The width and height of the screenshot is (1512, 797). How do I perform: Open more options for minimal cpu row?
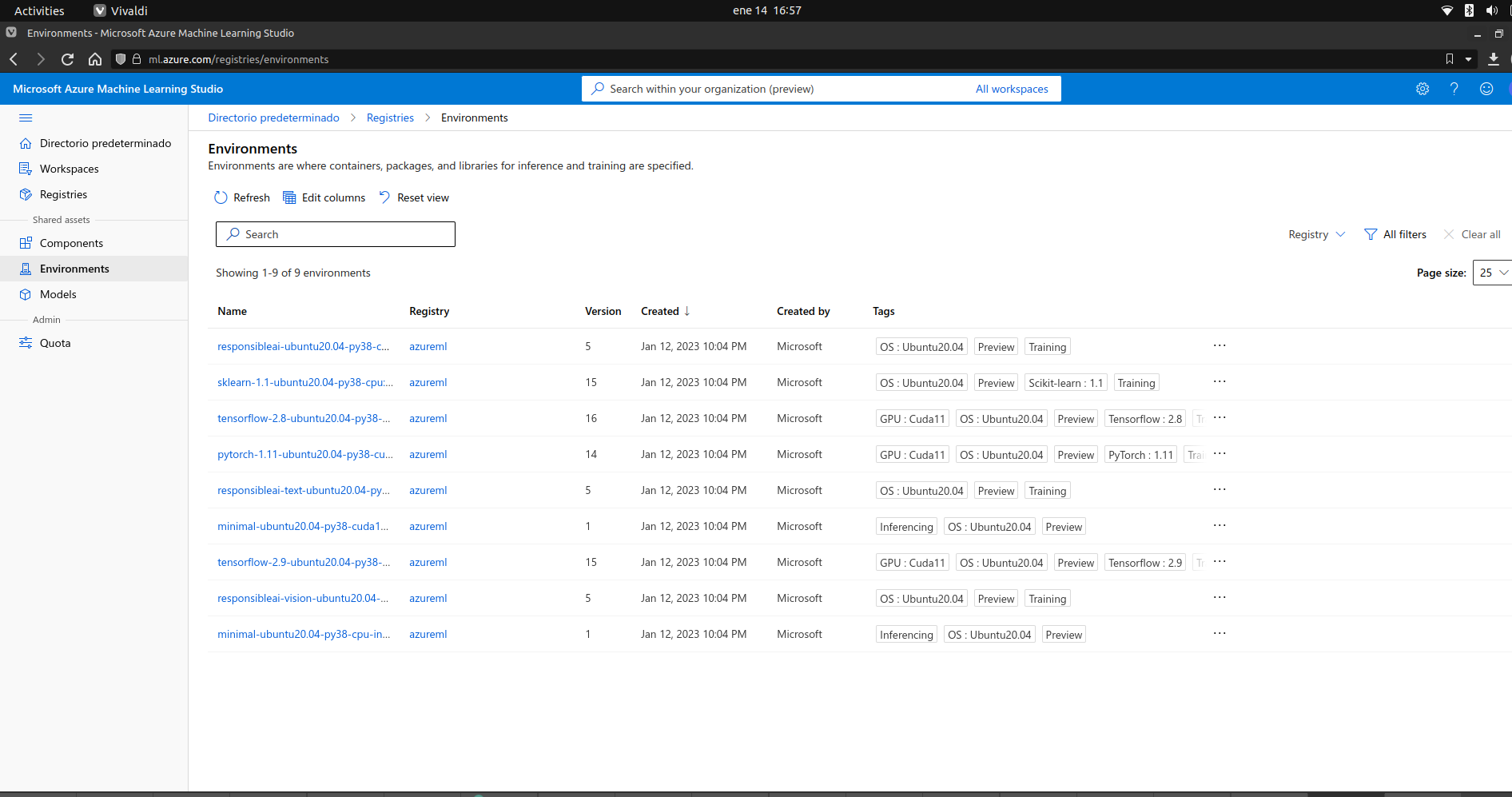click(x=1220, y=633)
